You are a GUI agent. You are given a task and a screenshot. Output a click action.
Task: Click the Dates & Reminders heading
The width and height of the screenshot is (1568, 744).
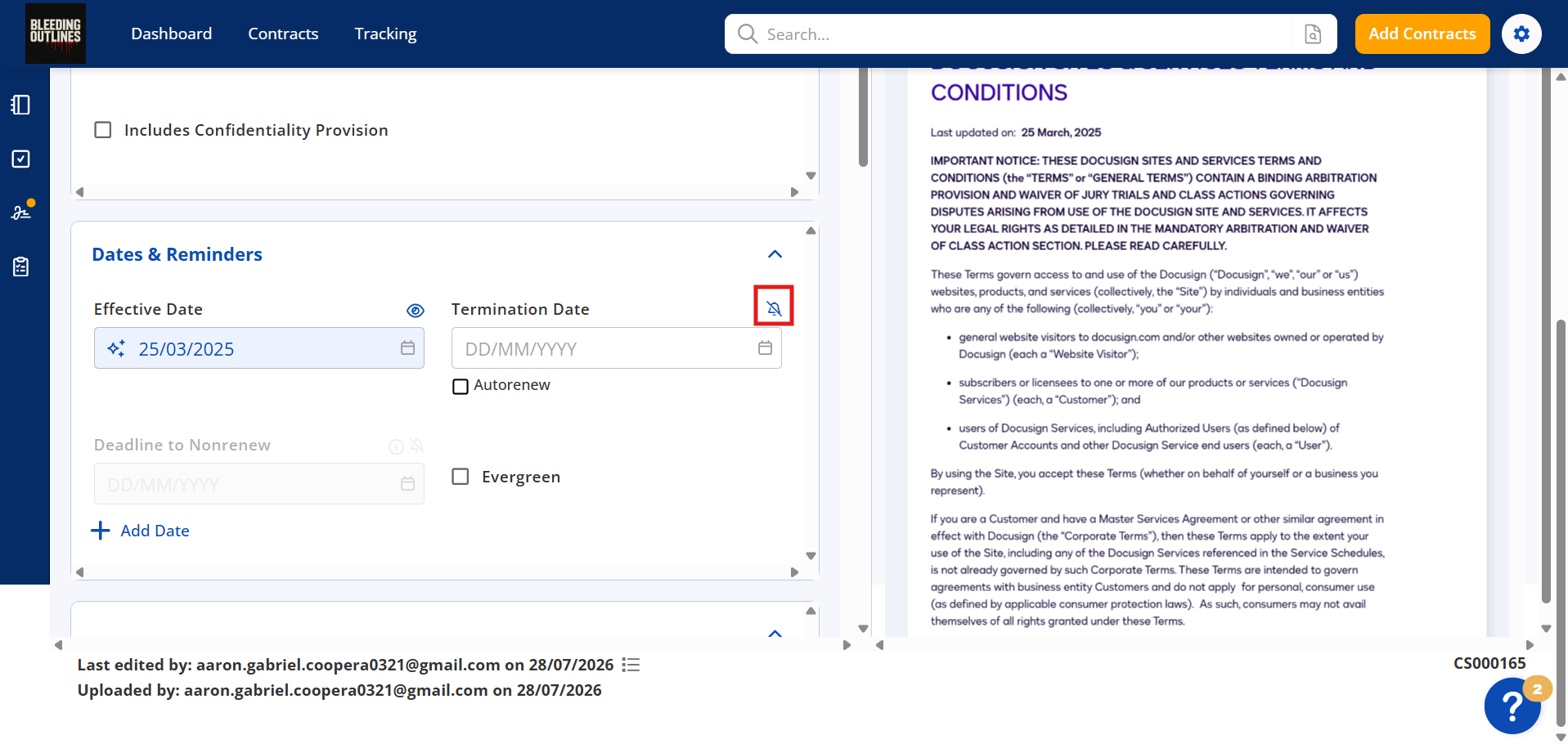177,254
